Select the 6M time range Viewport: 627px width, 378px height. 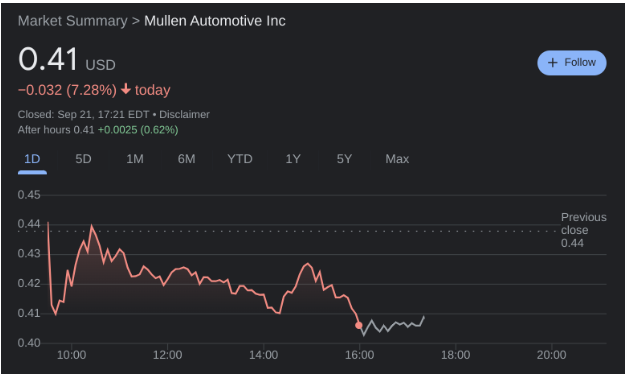[186, 159]
